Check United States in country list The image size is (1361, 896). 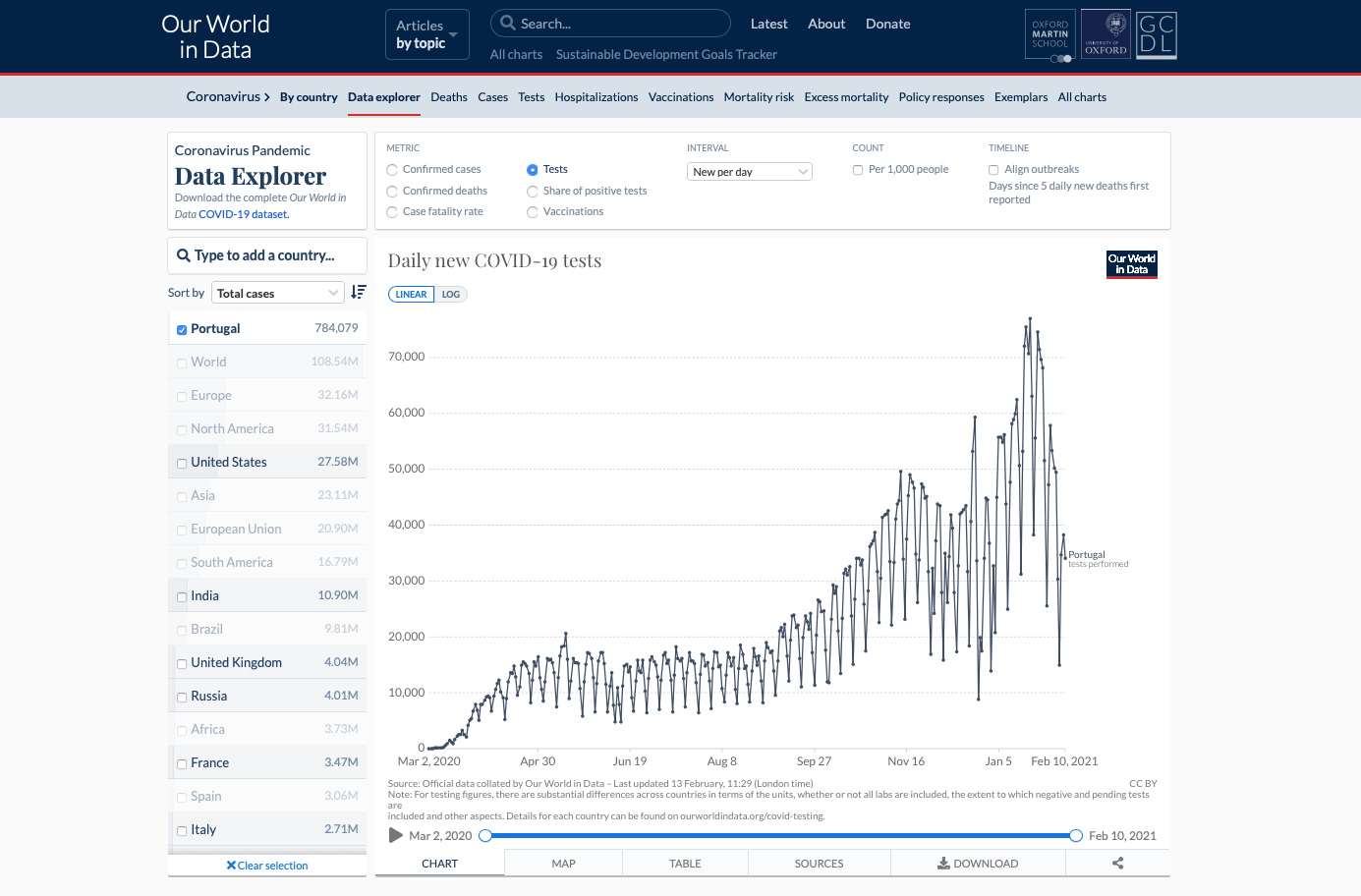(x=182, y=464)
